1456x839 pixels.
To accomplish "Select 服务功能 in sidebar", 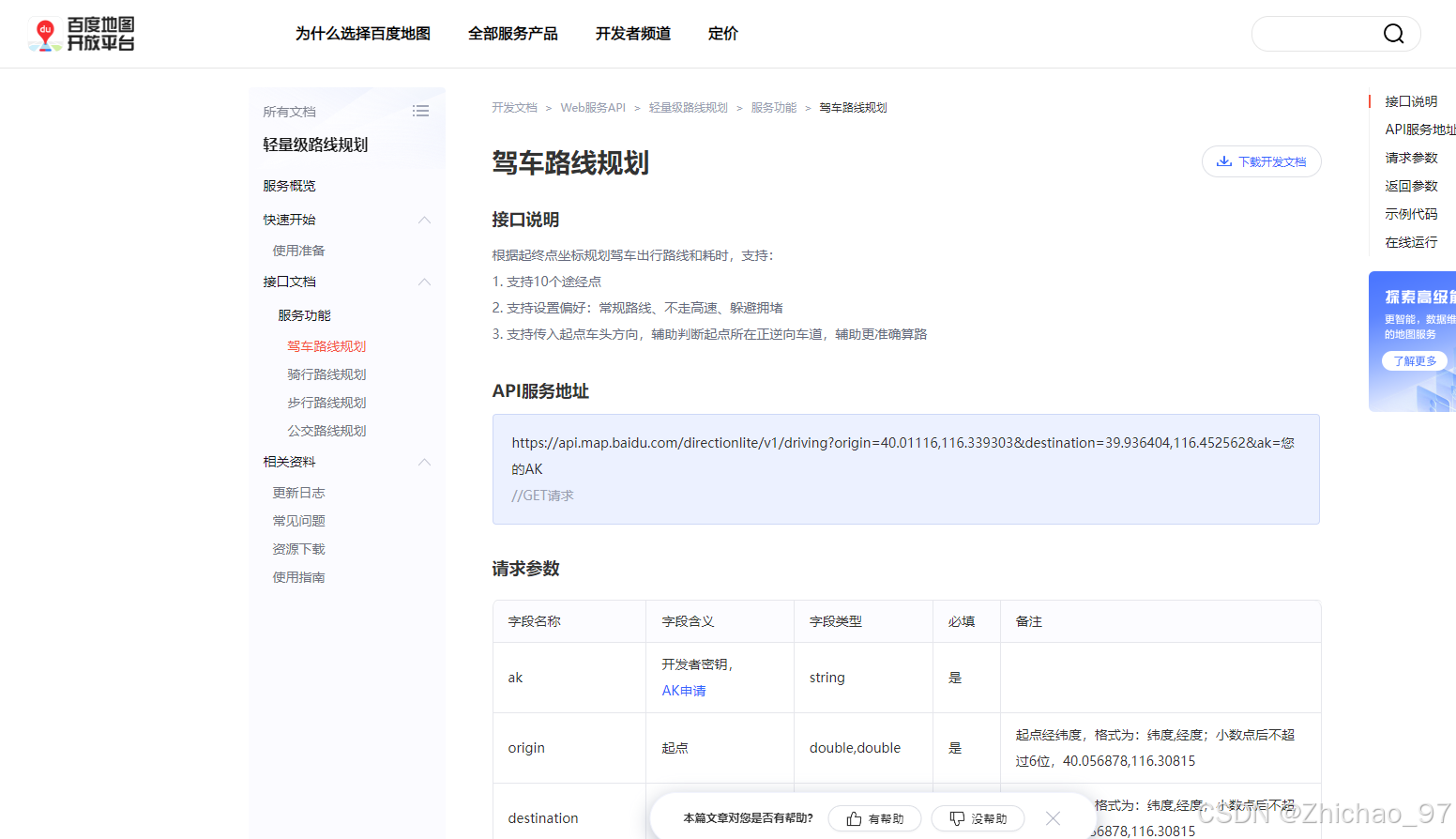I will (304, 315).
